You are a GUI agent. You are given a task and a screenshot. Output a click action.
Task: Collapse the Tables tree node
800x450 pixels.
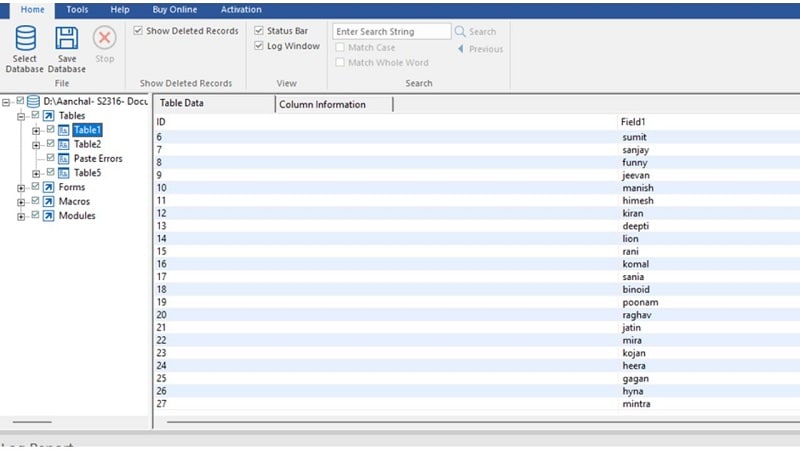click(x=21, y=117)
